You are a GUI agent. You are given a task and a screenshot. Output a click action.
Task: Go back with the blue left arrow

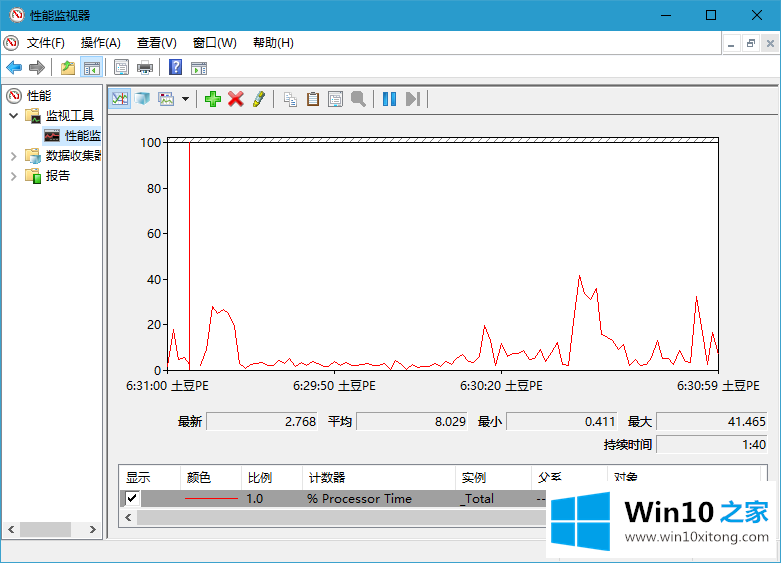click(14, 67)
